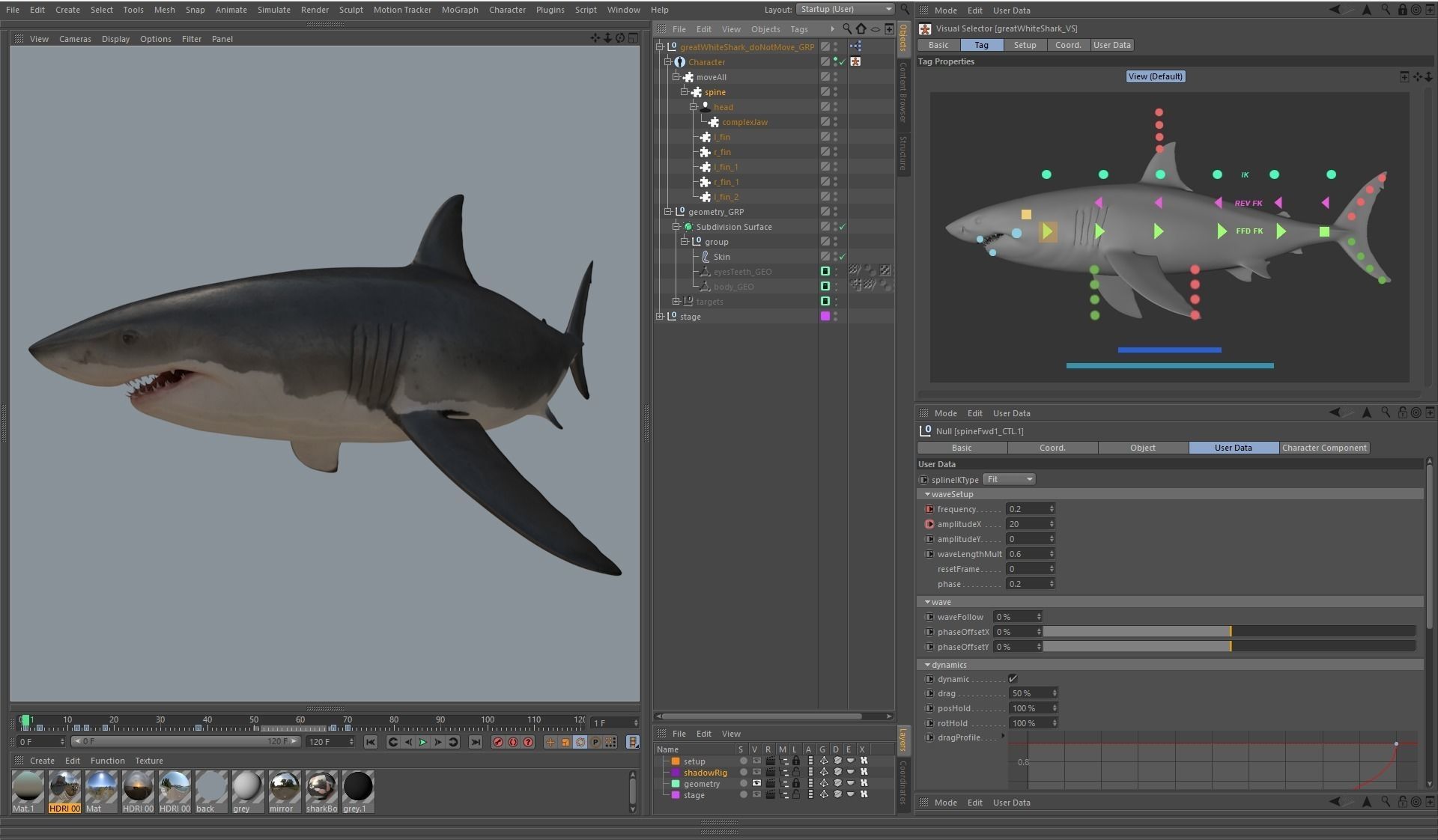
Task: Toggle lock of shadowRig layer
Action: click(x=796, y=772)
